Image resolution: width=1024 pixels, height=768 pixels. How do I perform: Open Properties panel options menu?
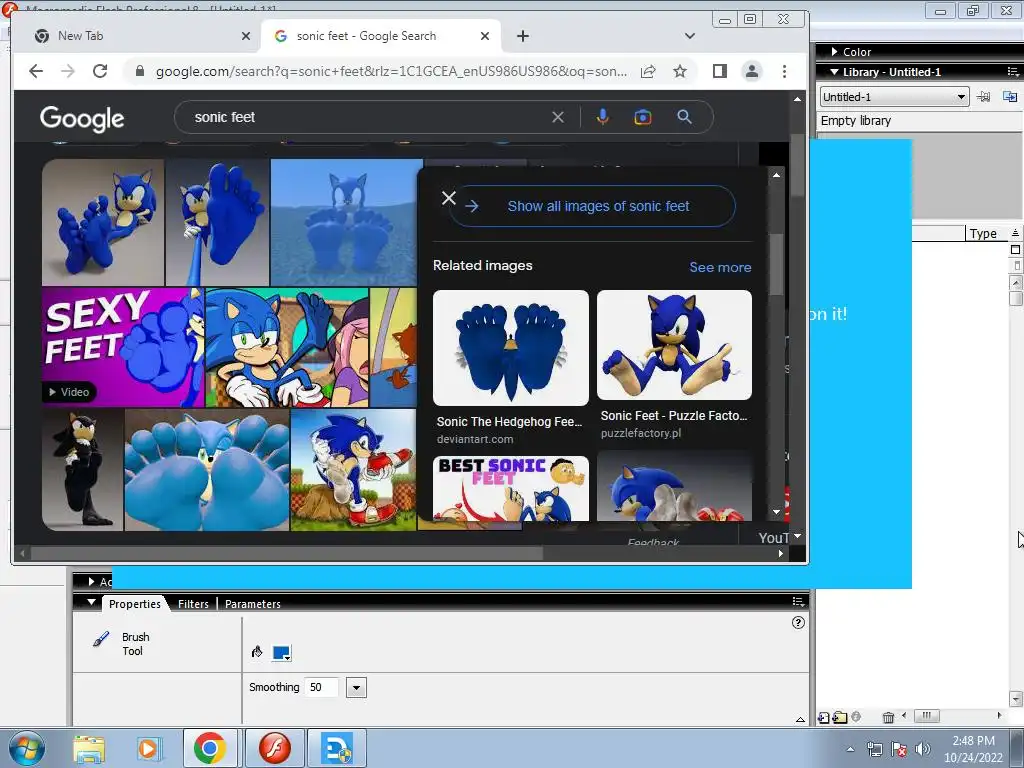pos(798,601)
